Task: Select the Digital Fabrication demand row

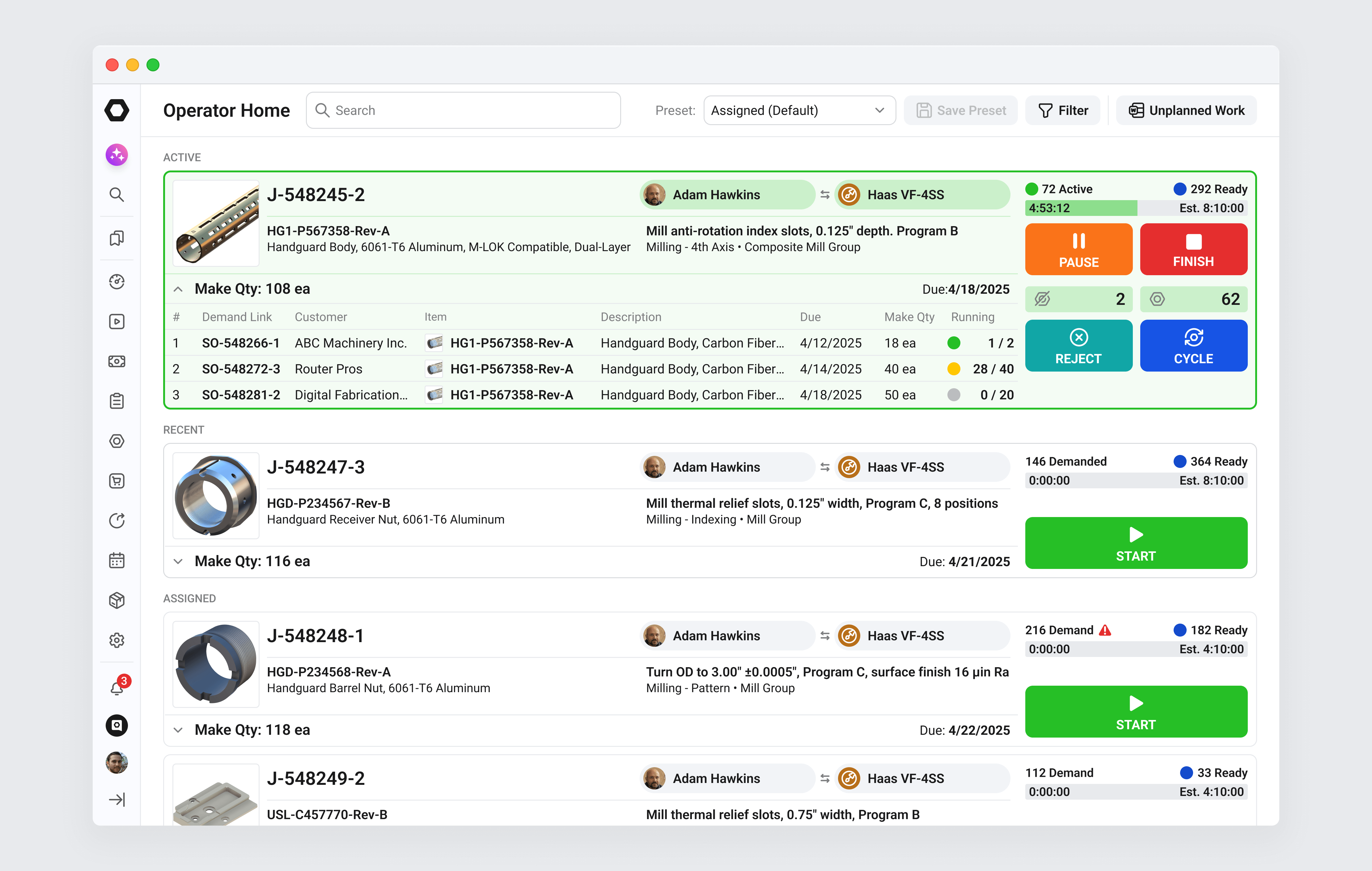Action: click(x=593, y=395)
